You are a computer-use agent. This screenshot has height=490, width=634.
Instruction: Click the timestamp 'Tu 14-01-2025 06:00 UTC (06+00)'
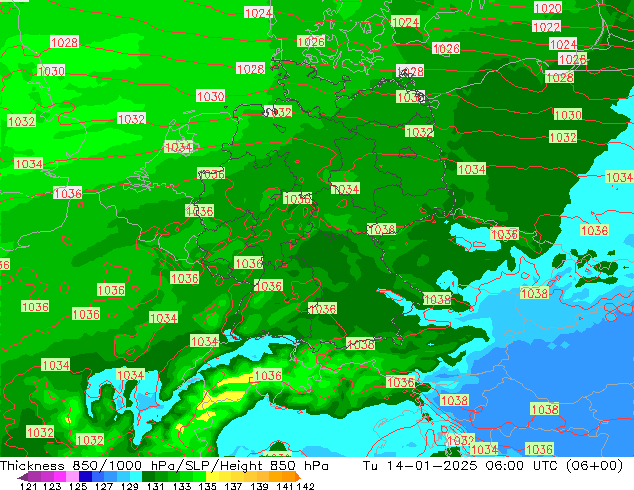493,466
